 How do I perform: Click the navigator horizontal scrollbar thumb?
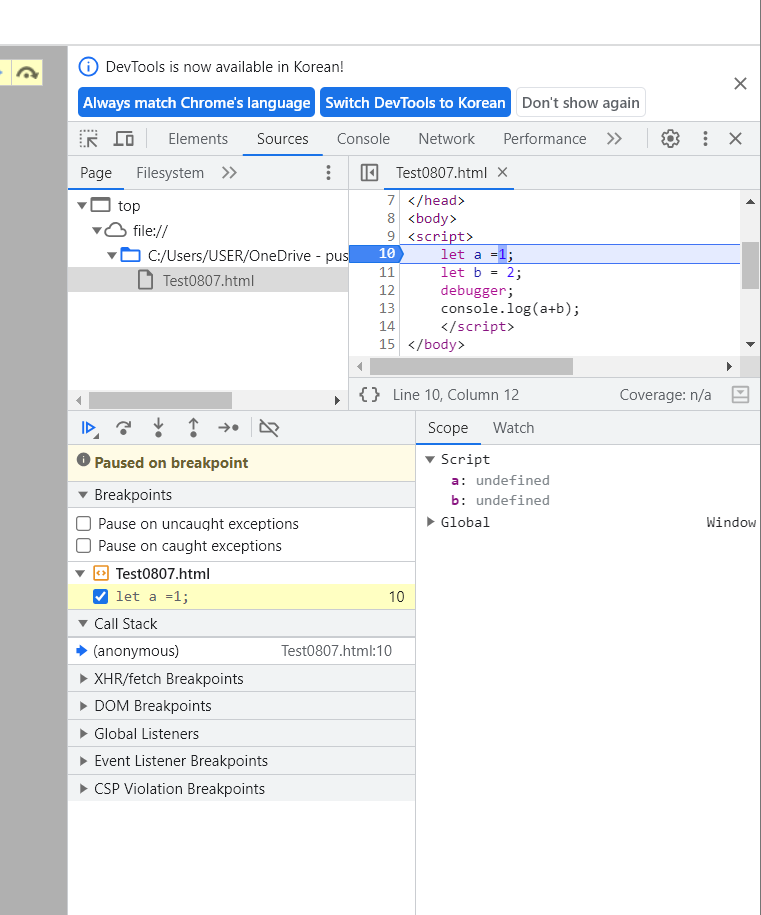pyautogui.click(x=160, y=400)
